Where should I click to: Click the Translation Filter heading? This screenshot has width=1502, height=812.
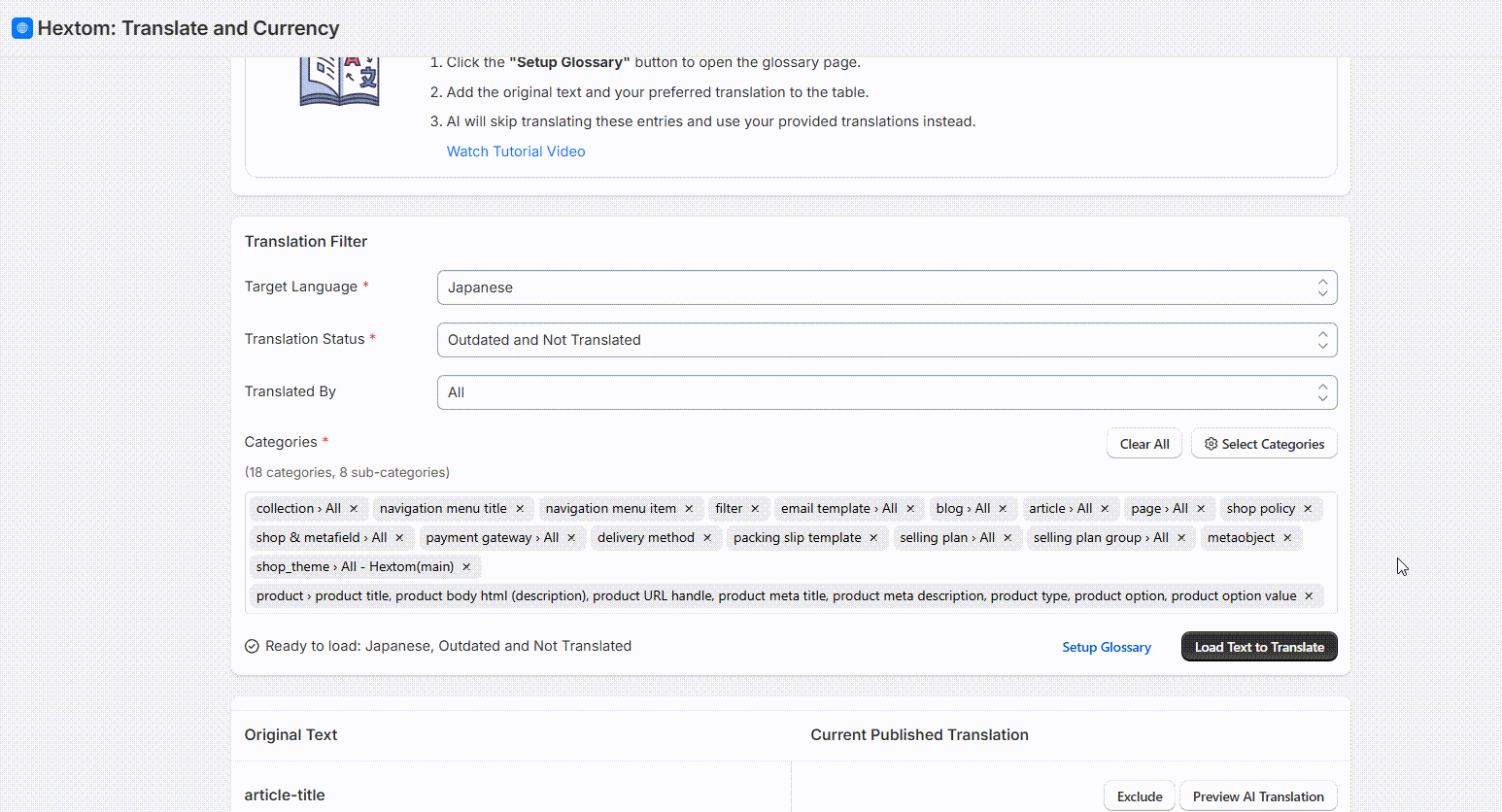pos(306,241)
